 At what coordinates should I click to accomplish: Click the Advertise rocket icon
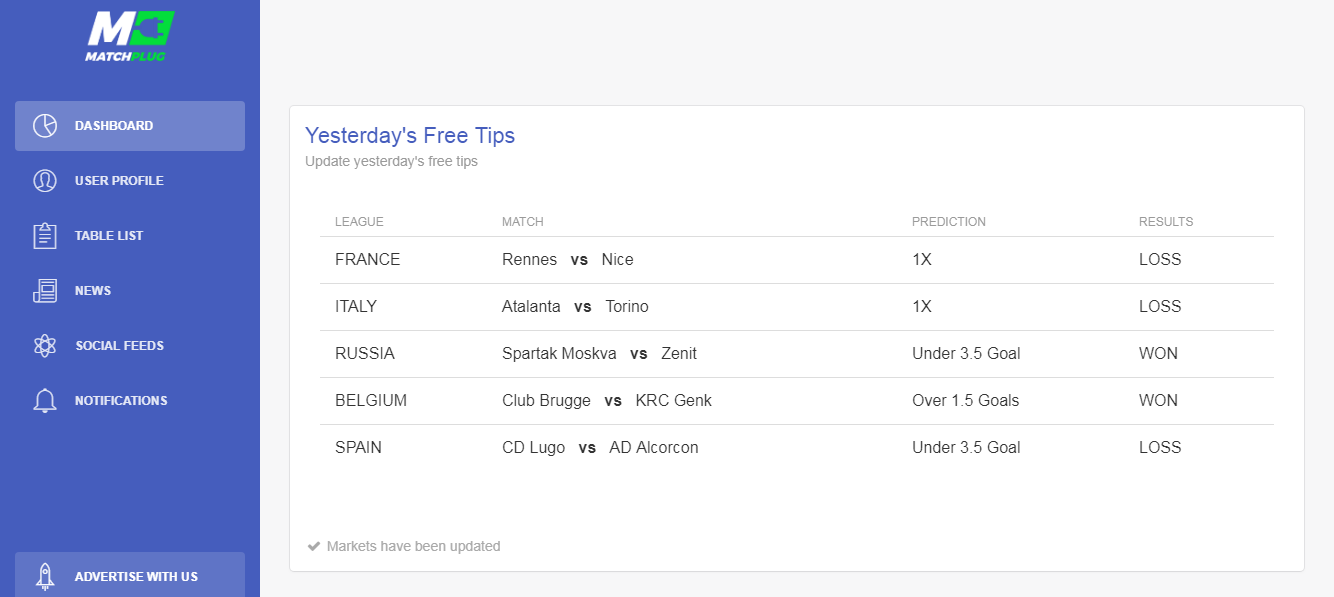[x=45, y=576]
